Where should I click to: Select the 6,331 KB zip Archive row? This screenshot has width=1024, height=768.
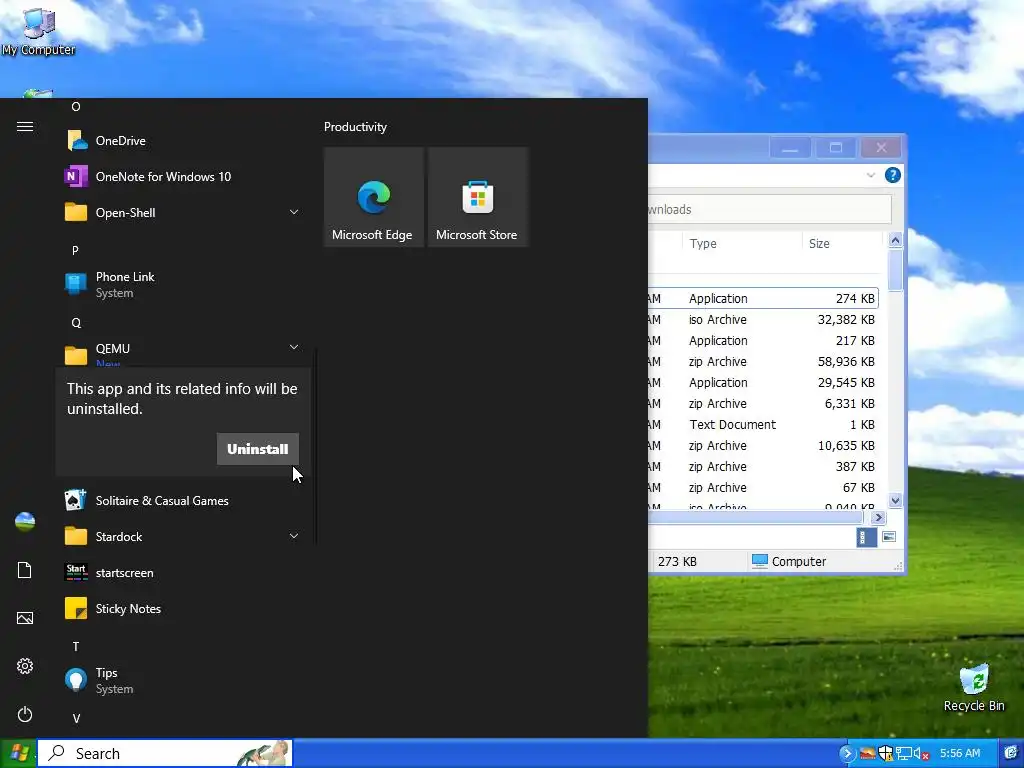763,404
